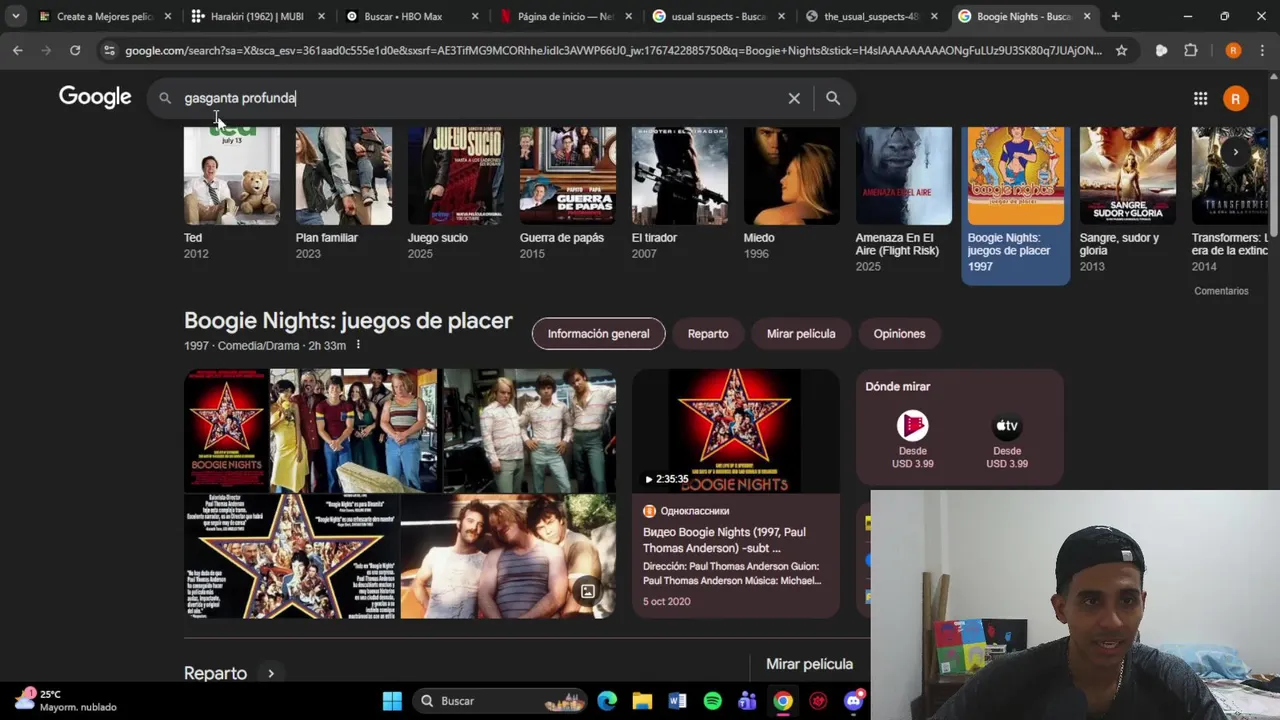Image resolution: width=1280 pixels, height=720 pixels.
Task: Open the Chrome three-dot menu
Action: pyautogui.click(x=1262, y=50)
